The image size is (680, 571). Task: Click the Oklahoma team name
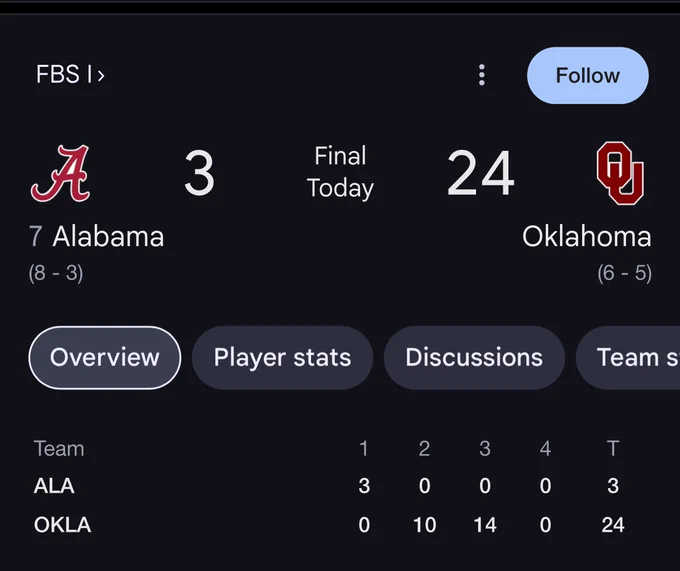click(586, 237)
